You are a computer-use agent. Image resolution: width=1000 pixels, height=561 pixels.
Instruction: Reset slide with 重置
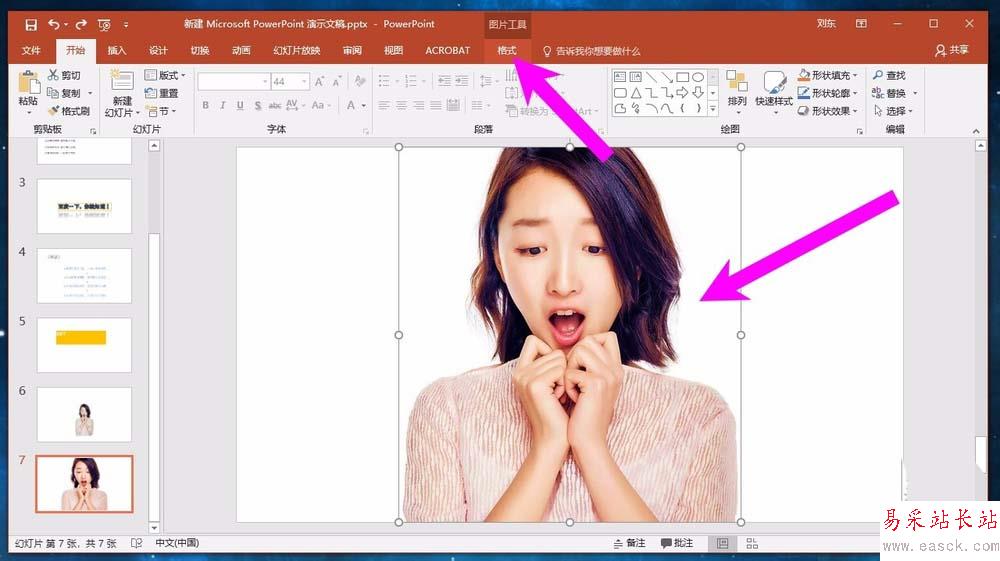(162, 93)
